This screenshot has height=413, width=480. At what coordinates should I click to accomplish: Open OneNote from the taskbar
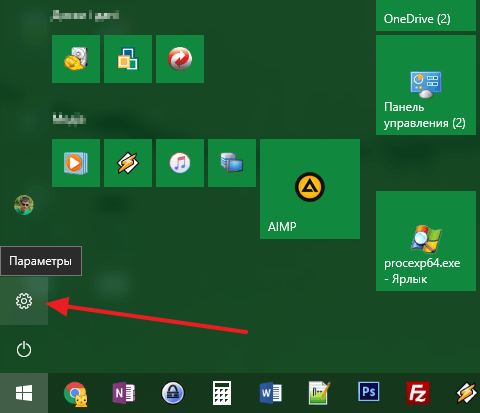[x=124, y=393]
